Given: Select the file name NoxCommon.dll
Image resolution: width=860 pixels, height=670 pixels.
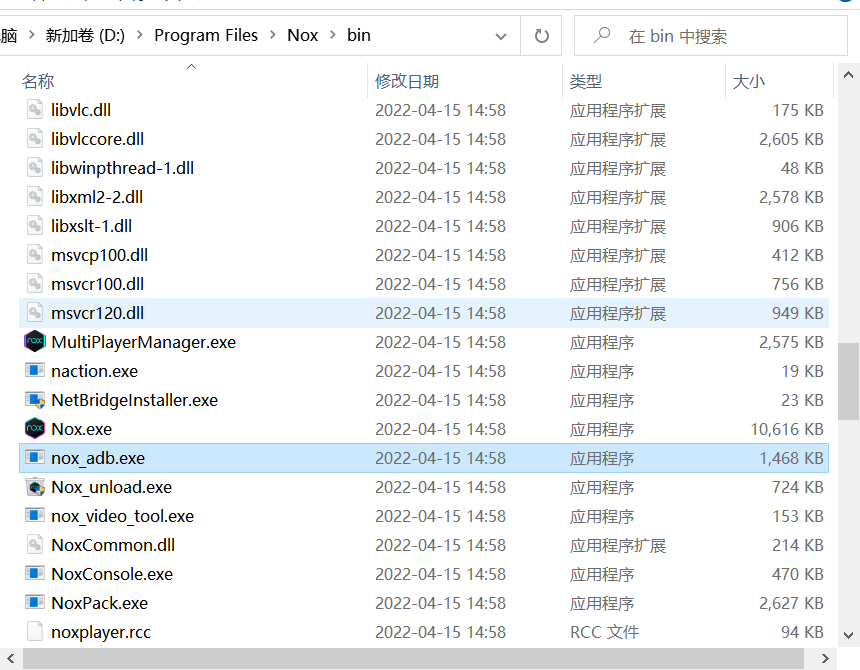Looking at the screenshot, I should click(x=113, y=545).
